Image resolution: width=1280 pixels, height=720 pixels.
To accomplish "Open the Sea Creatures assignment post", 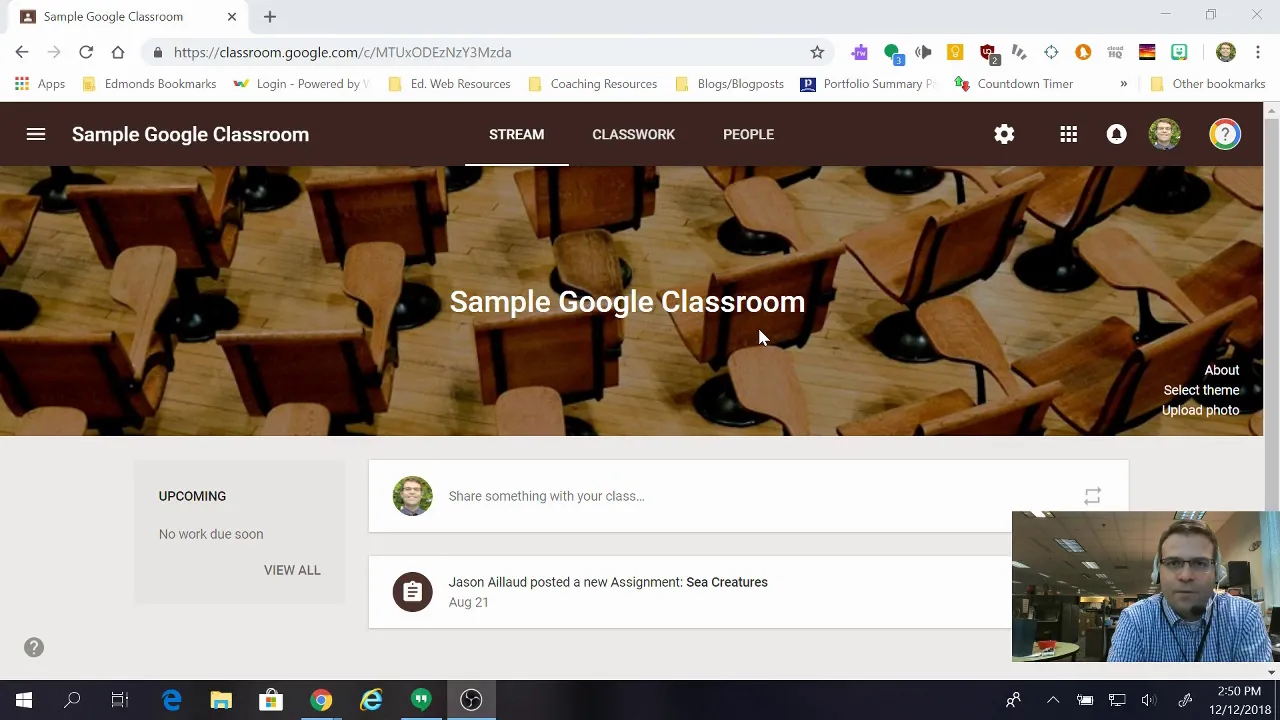I will [690, 592].
